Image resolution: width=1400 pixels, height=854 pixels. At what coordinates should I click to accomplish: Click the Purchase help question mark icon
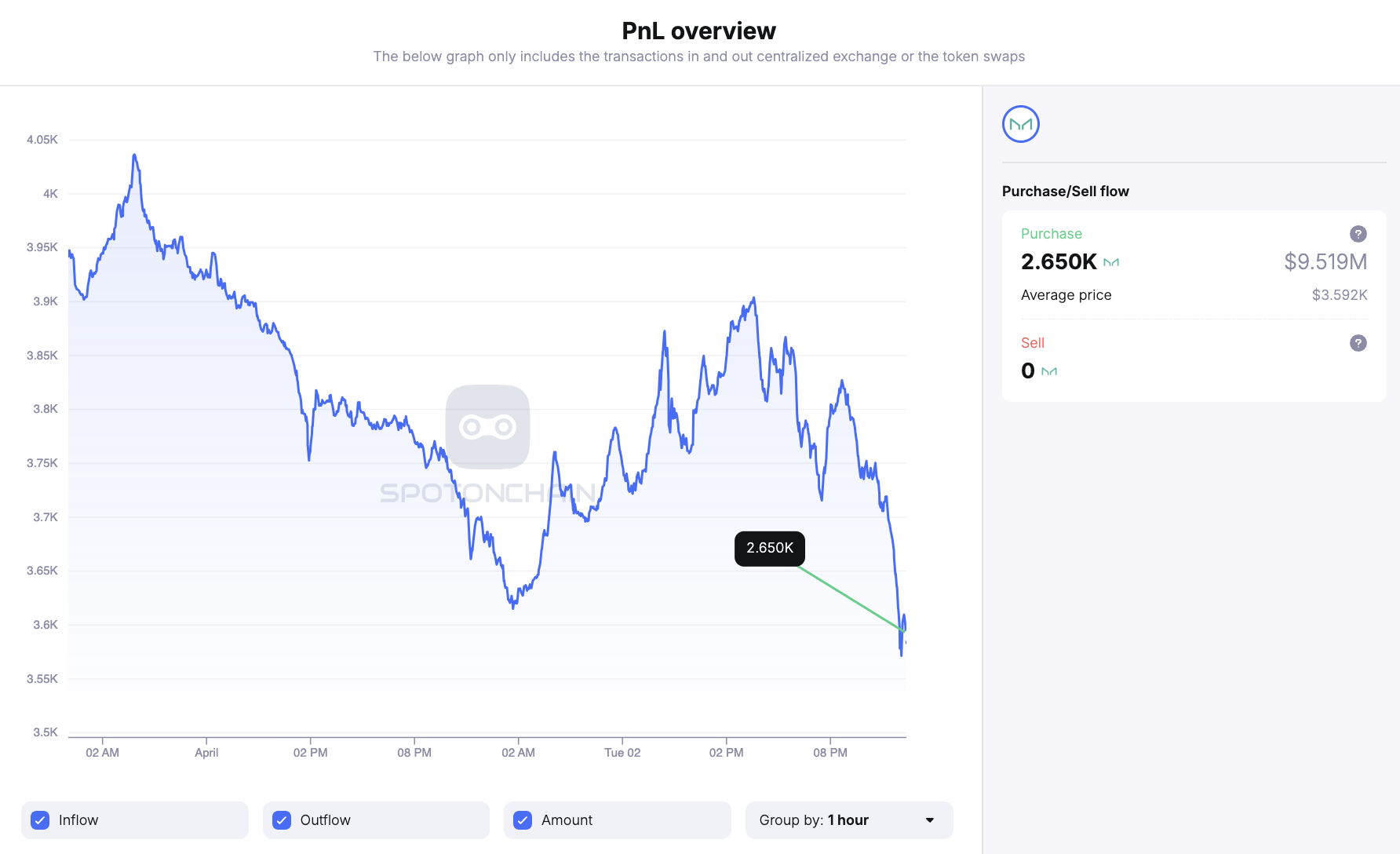tap(1358, 234)
